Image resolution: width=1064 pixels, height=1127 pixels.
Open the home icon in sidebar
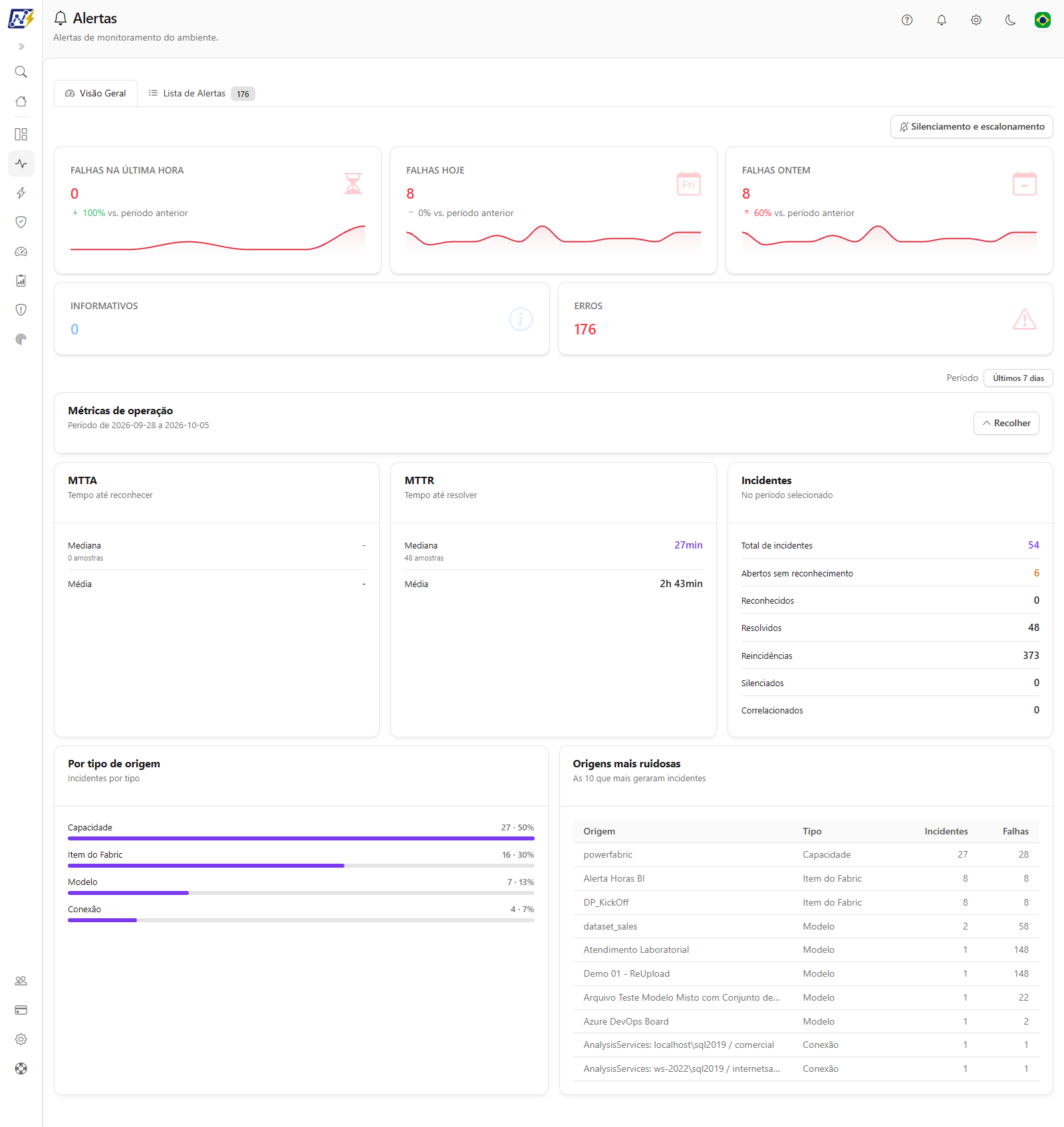click(21, 101)
